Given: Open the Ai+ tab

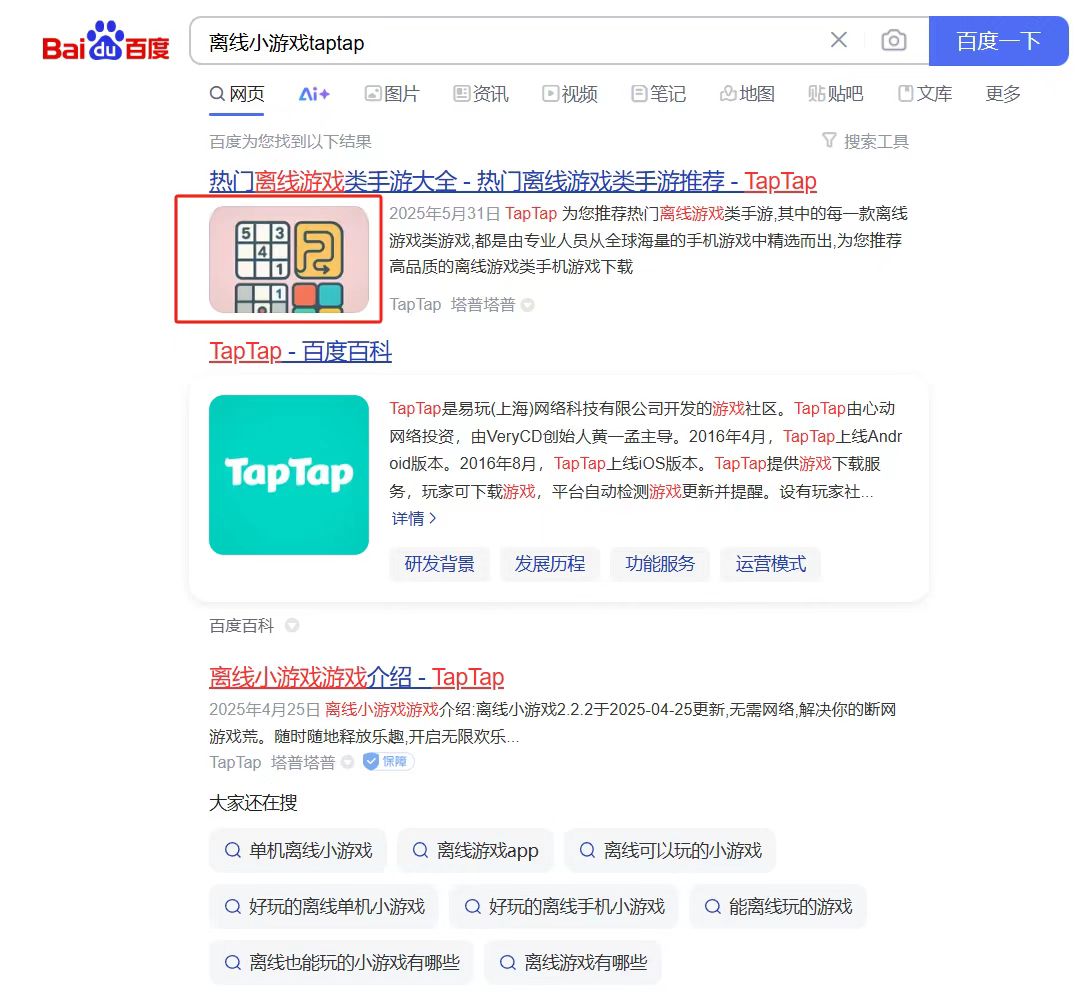Looking at the screenshot, I should (314, 94).
